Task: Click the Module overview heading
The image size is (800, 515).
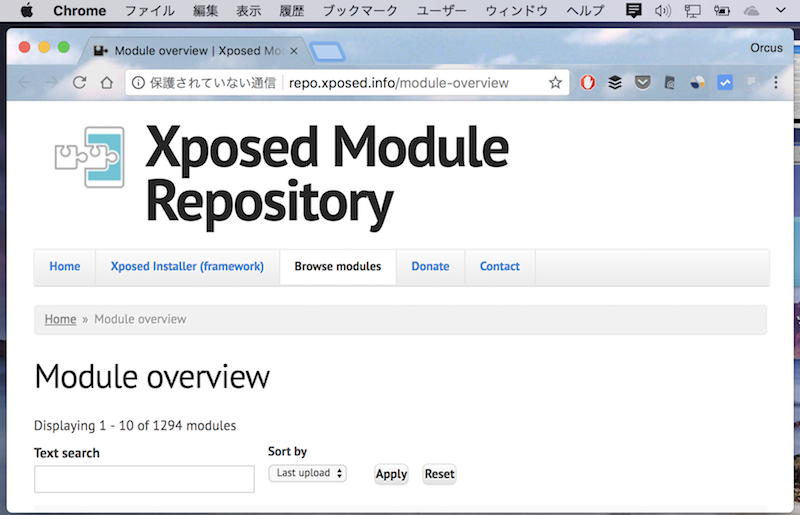Action: coord(152,377)
